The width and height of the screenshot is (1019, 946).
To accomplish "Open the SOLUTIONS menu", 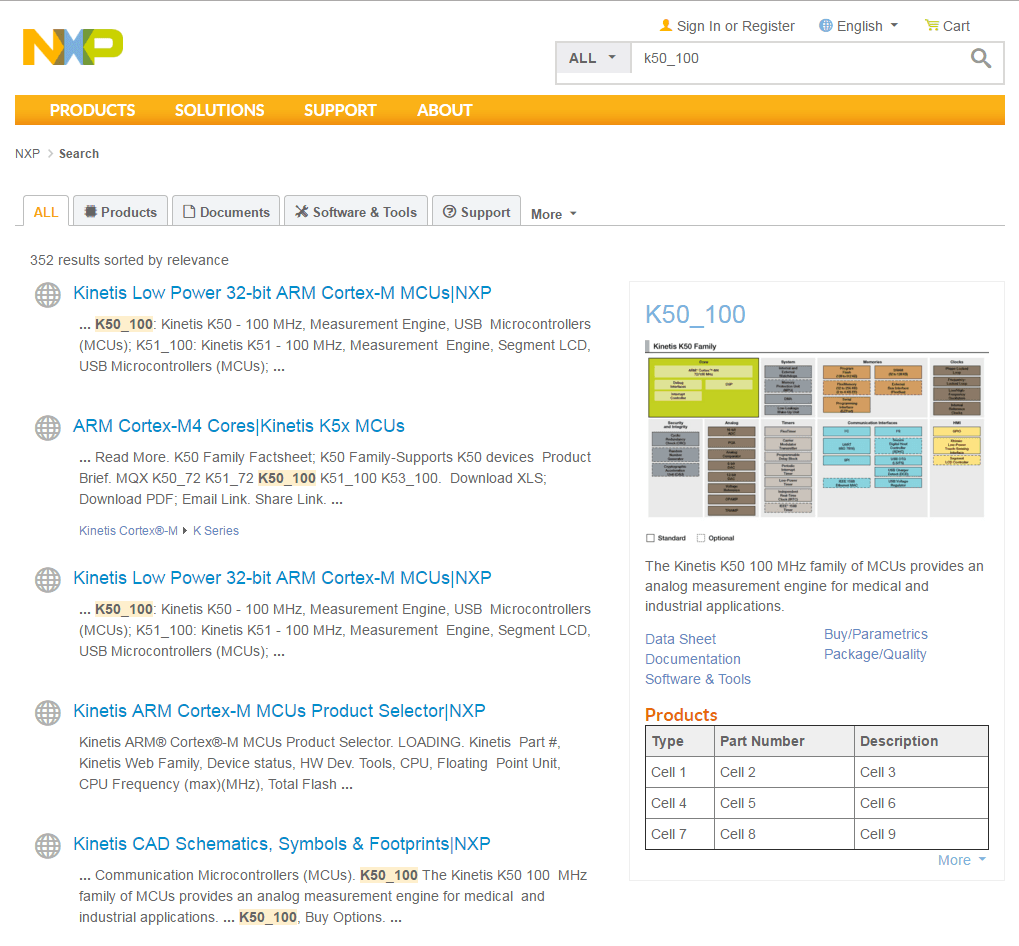I will click(x=220, y=110).
